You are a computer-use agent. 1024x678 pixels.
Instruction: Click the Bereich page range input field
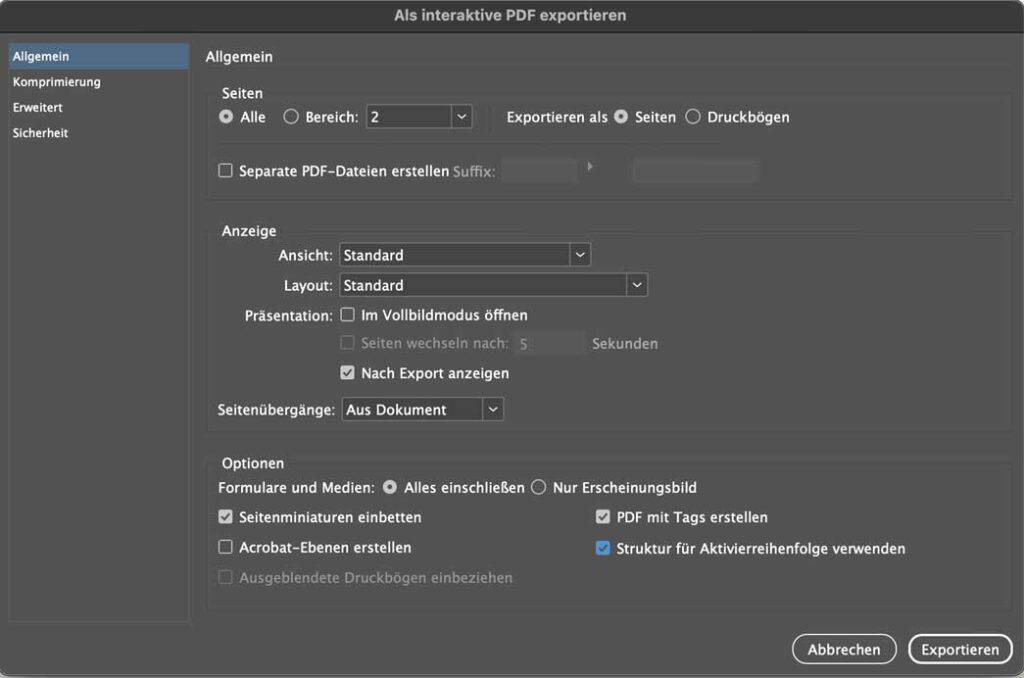tap(409, 117)
